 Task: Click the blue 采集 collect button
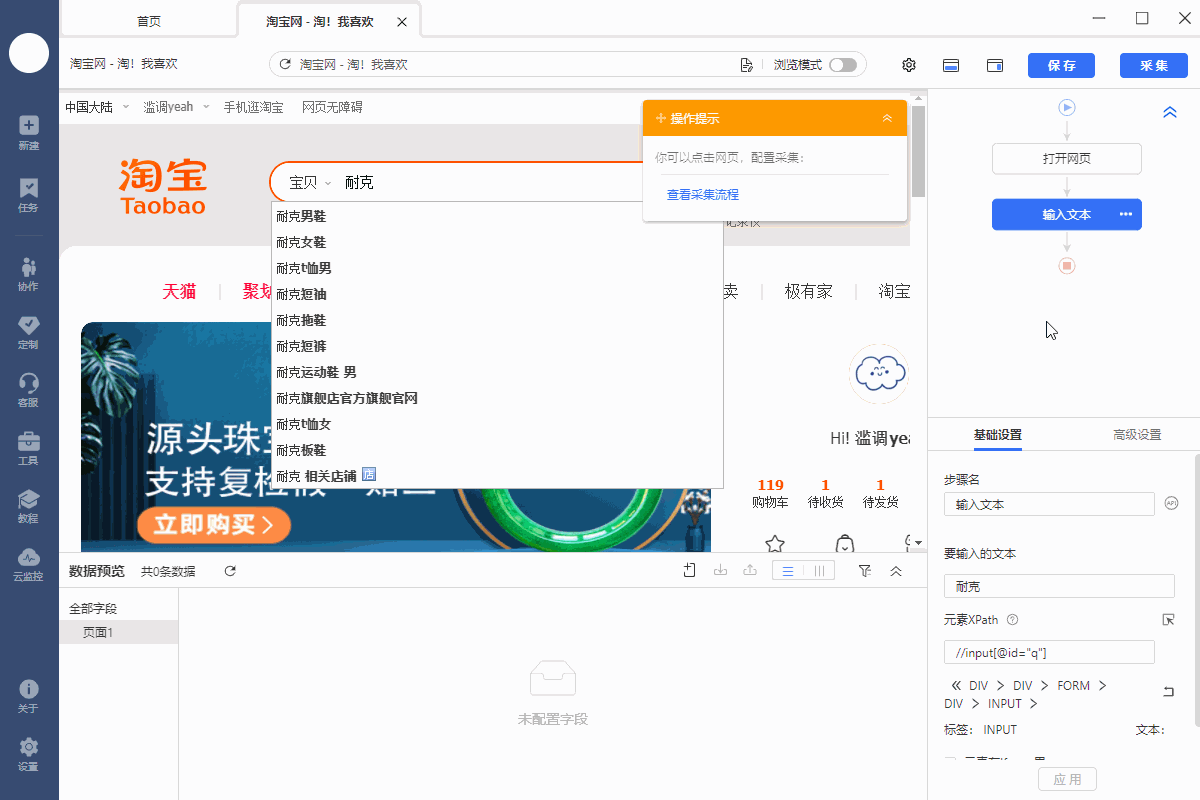(1154, 65)
